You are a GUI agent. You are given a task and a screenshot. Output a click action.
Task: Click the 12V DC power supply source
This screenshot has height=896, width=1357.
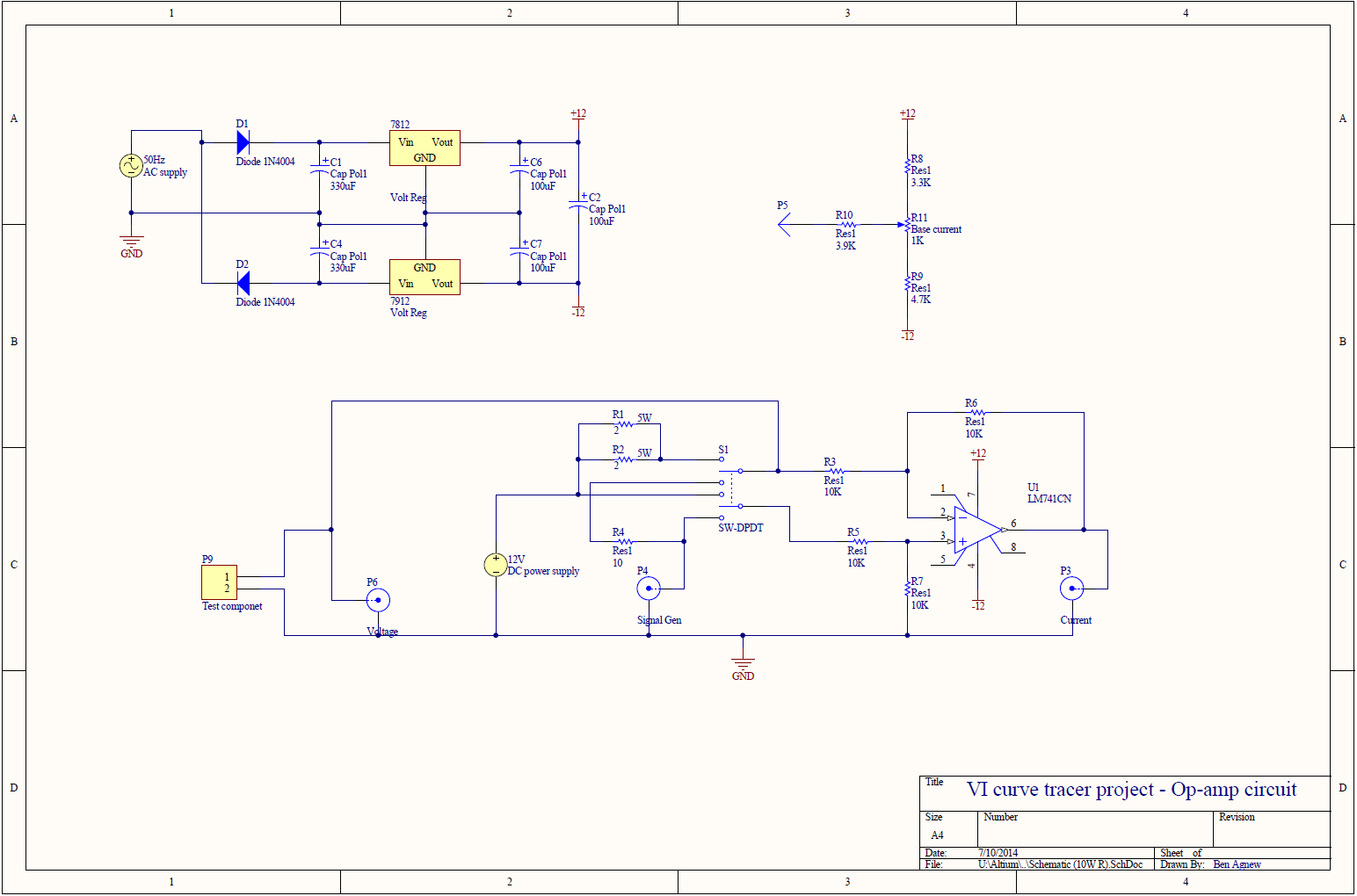496,565
